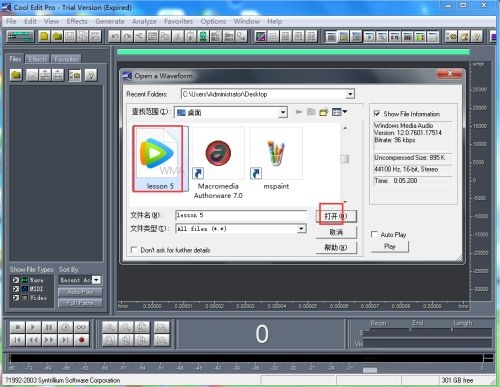
Task: Pause playback with the Pause button
Action: tap(49, 327)
